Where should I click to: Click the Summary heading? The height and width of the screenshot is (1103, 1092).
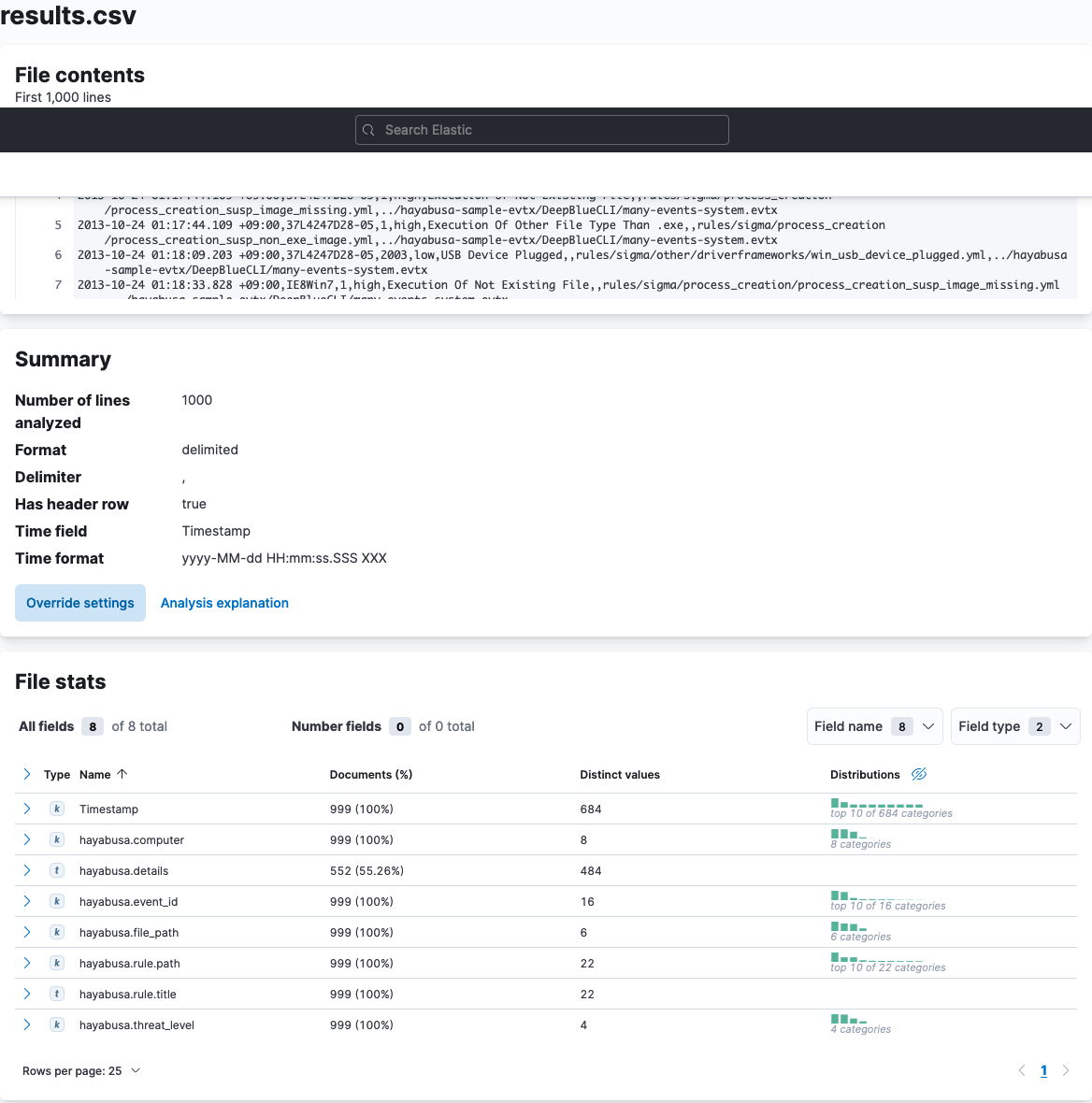pyautogui.click(x=64, y=360)
